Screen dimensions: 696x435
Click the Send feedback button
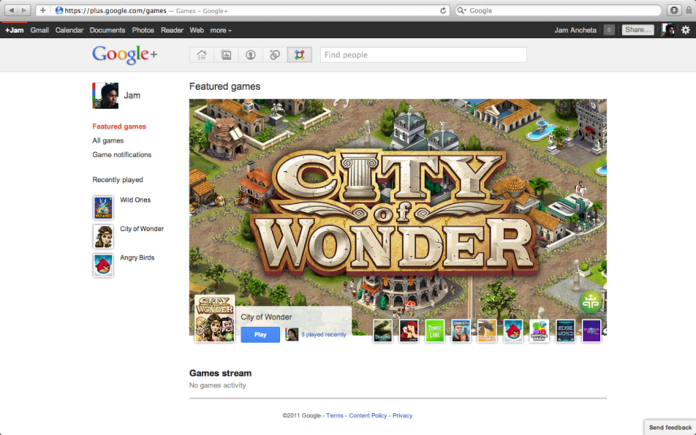click(670, 427)
